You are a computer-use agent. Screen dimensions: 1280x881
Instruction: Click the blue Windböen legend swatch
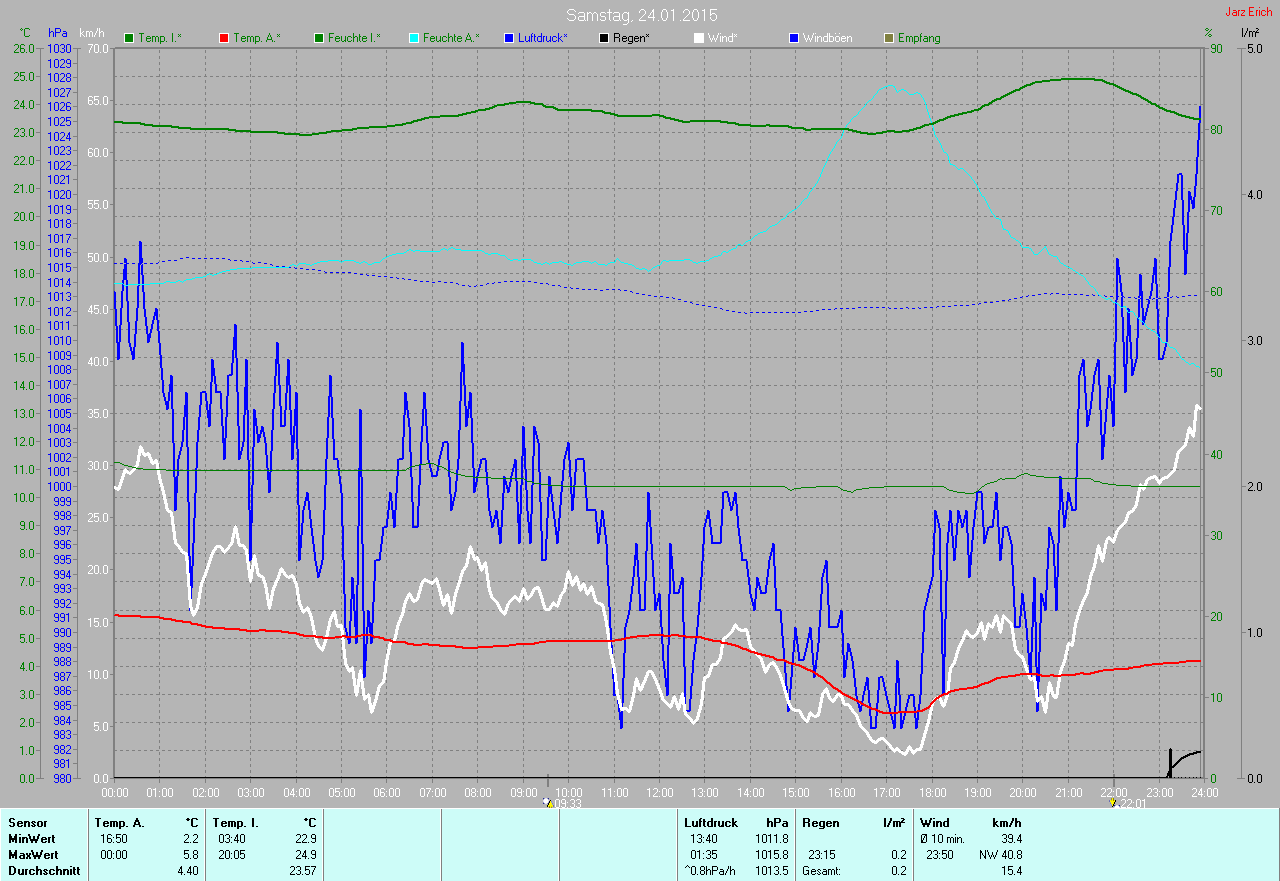[794, 38]
